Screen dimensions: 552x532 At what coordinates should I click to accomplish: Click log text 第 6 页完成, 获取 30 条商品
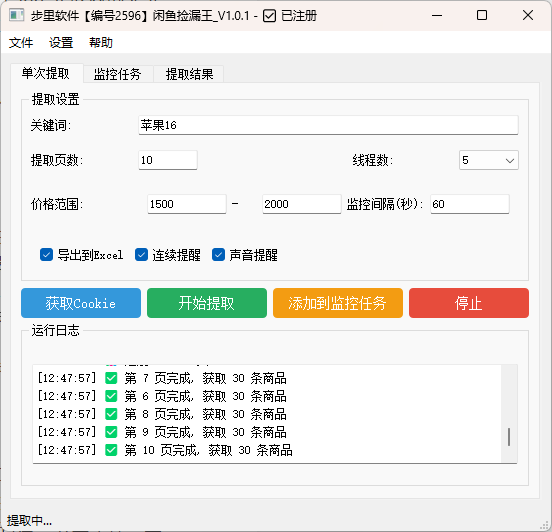click(x=205, y=396)
